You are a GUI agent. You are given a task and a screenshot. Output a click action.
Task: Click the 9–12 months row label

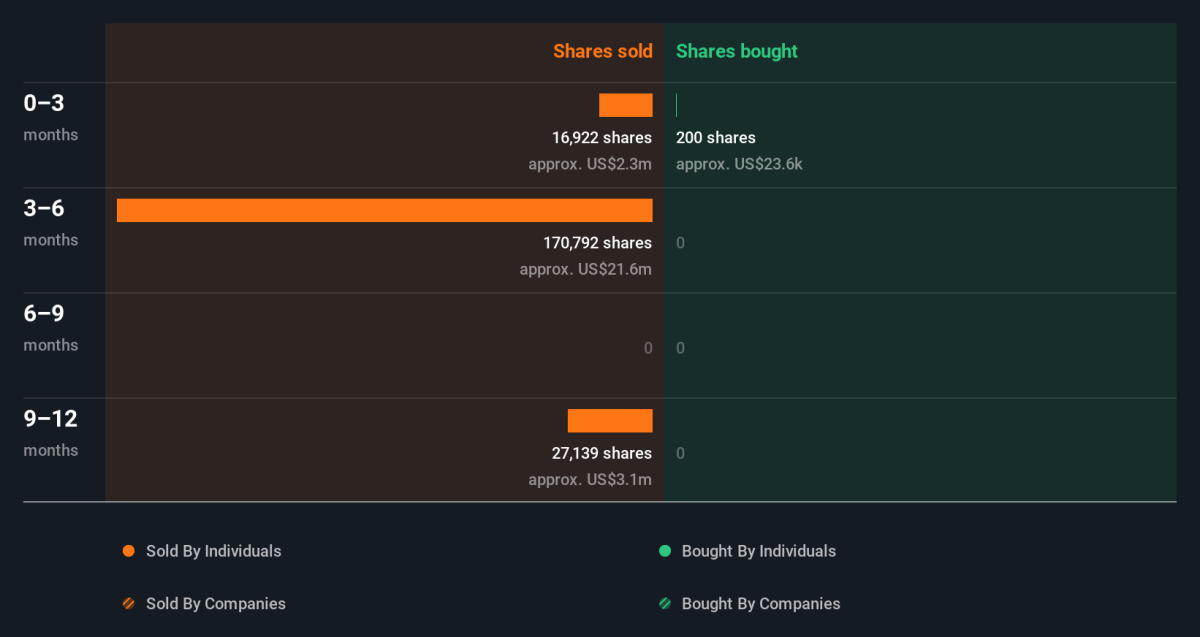pos(51,433)
